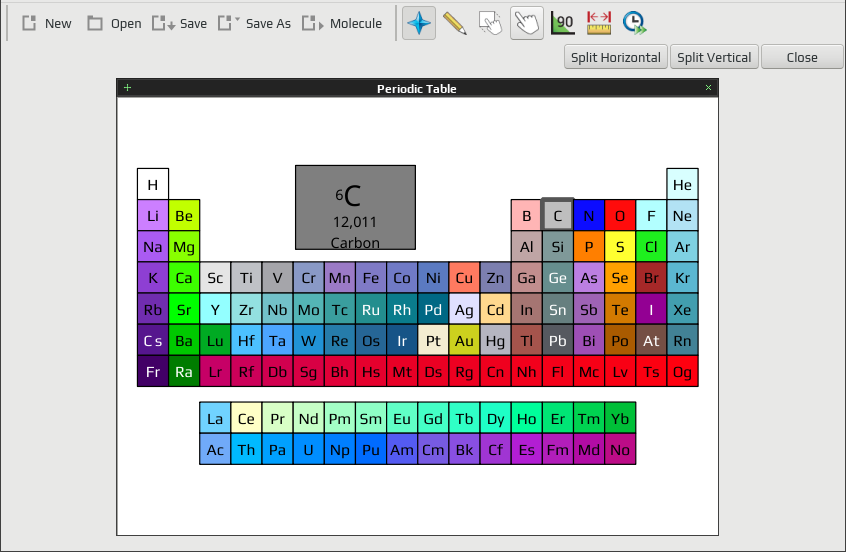Pick Beryllium Be element cell
Viewport: 846px width, 552px height.
[x=184, y=216]
